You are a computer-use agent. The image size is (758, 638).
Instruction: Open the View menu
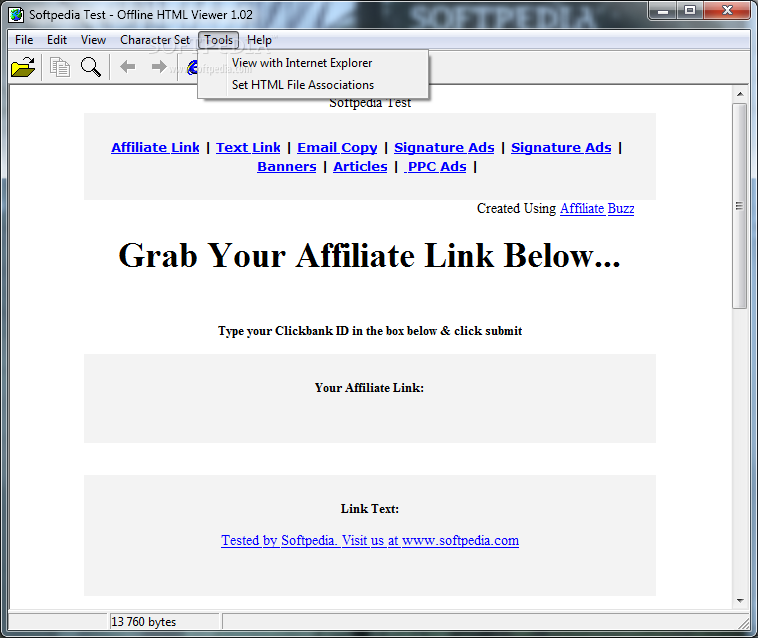pos(93,40)
